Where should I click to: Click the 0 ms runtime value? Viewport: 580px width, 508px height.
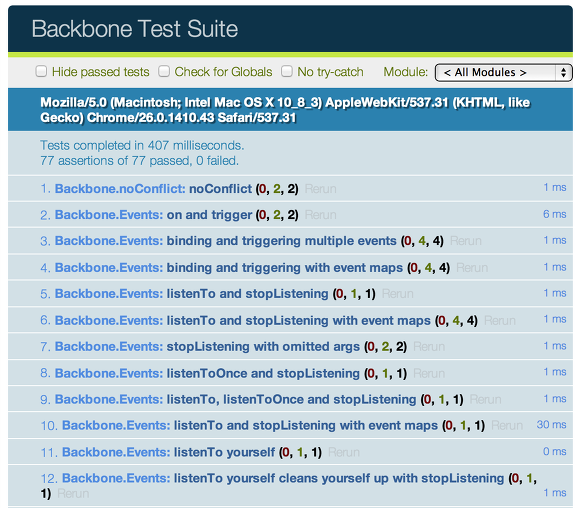click(554, 451)
